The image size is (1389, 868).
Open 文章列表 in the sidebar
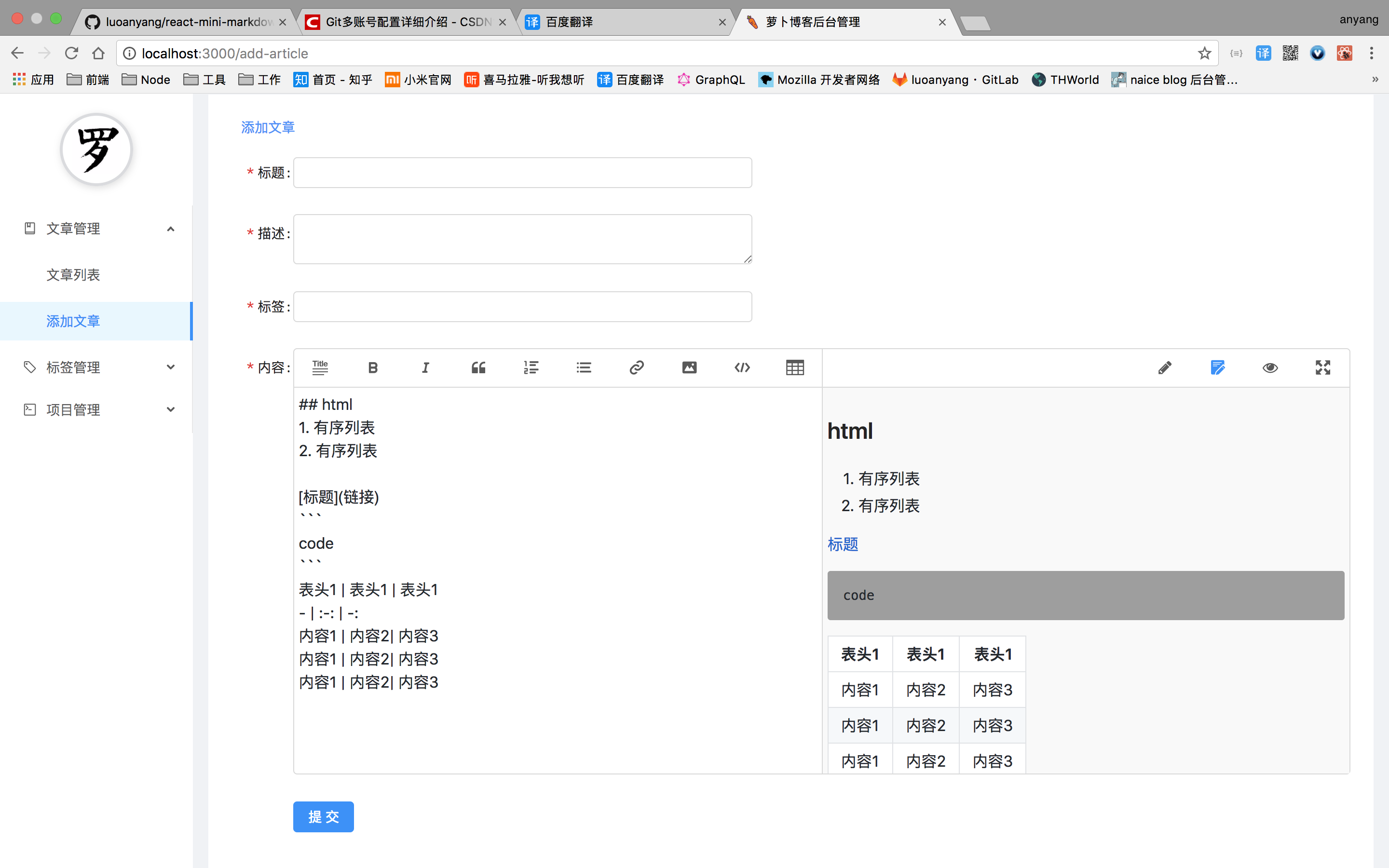73,274
